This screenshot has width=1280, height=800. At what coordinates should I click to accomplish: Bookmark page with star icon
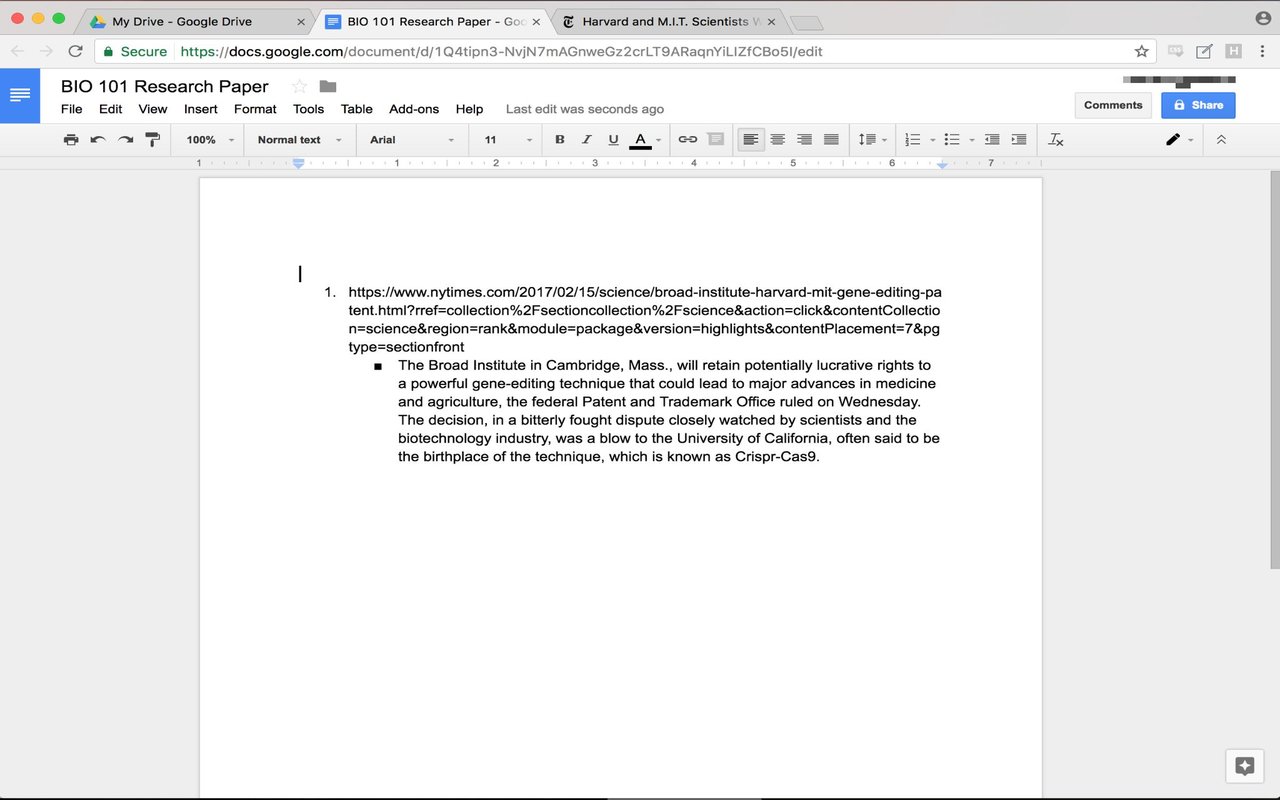pos(1141,51)
